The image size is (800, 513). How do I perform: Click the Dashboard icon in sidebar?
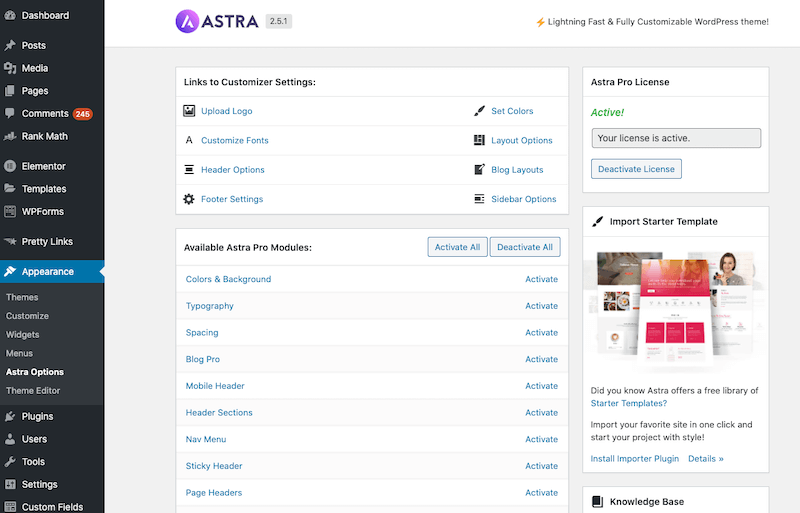(10, 15)
